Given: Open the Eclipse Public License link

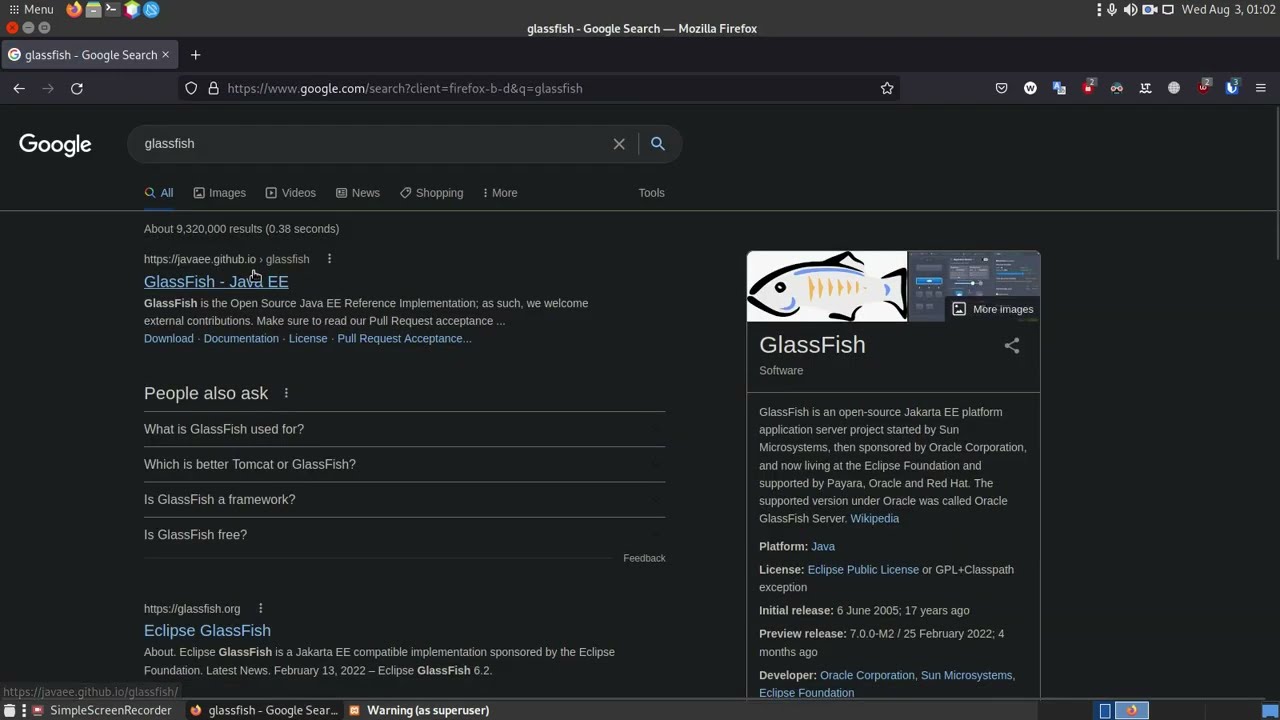Looking at the screenshot, I should 863,570.
